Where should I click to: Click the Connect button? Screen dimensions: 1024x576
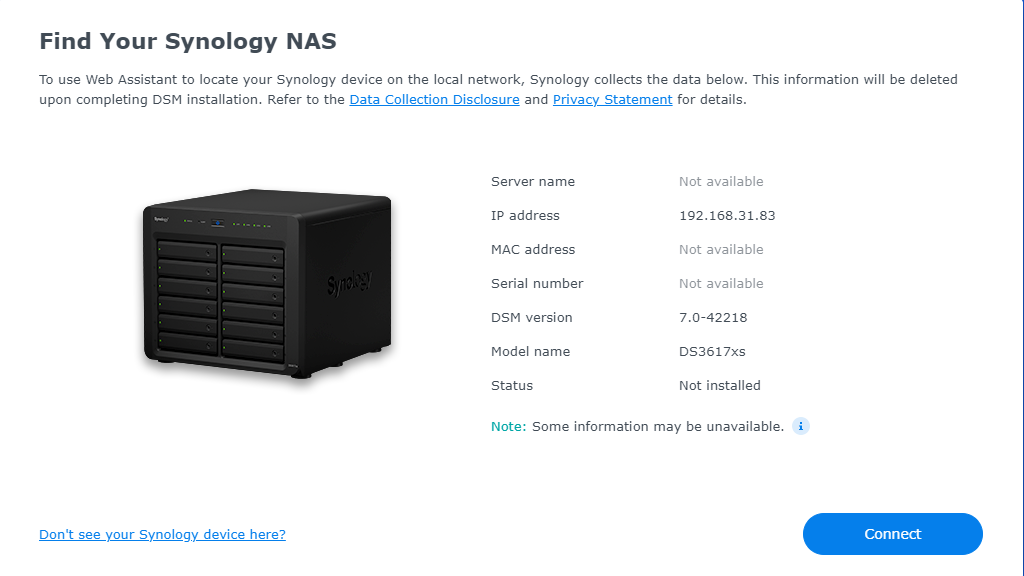click(892, 534)
